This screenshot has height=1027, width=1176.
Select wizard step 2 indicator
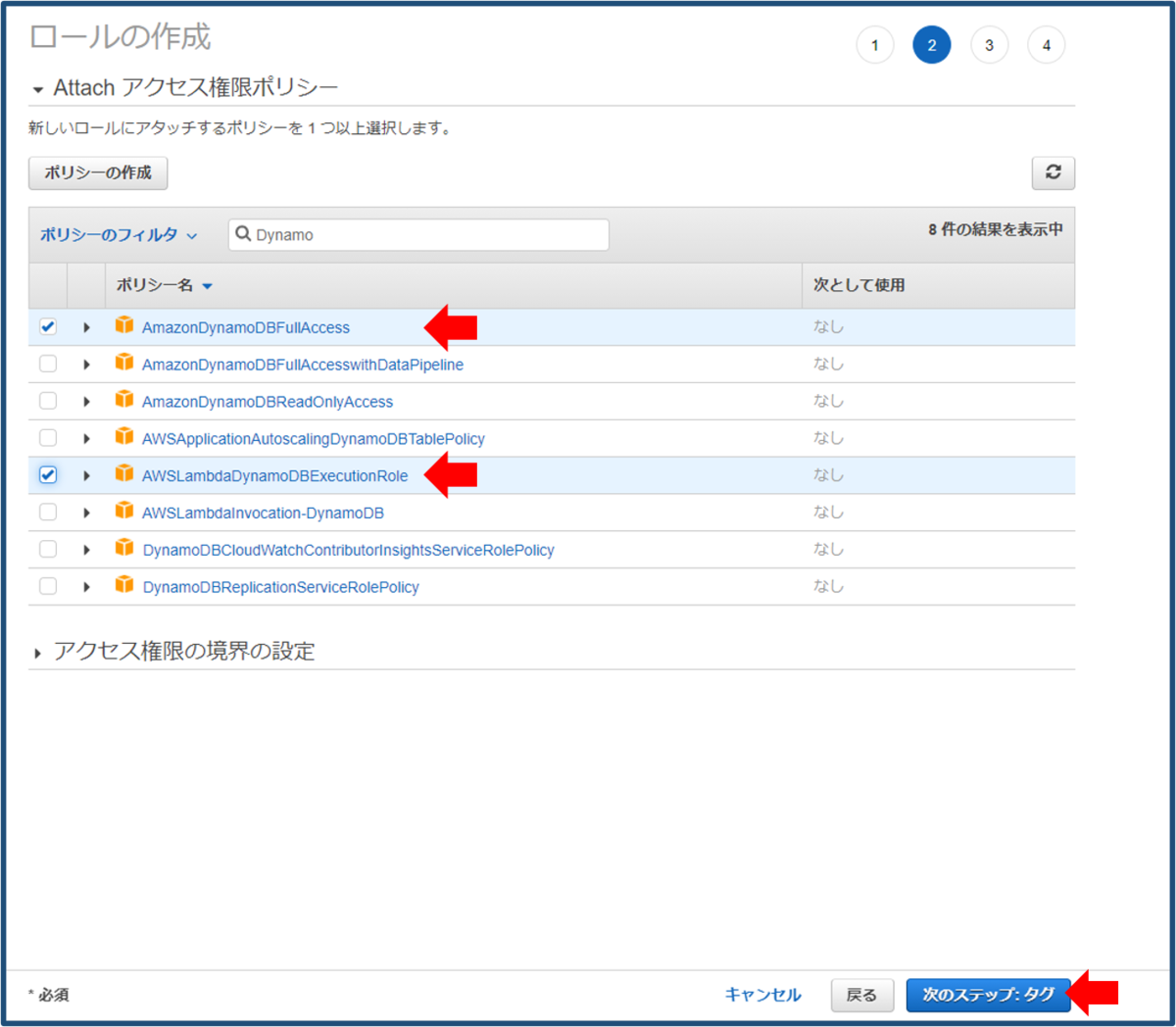[x=932, y=45]
